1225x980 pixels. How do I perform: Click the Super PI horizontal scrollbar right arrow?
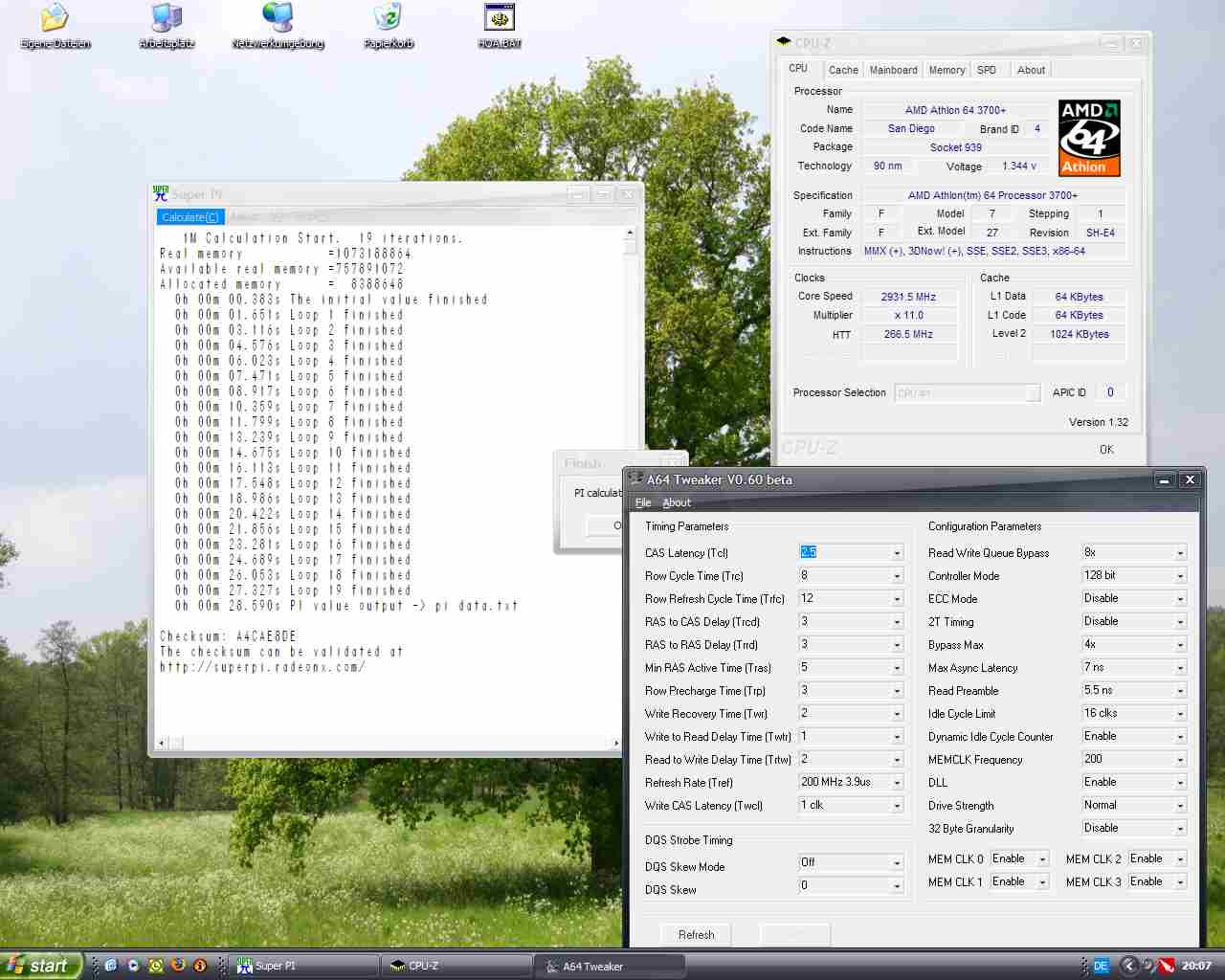615,743
